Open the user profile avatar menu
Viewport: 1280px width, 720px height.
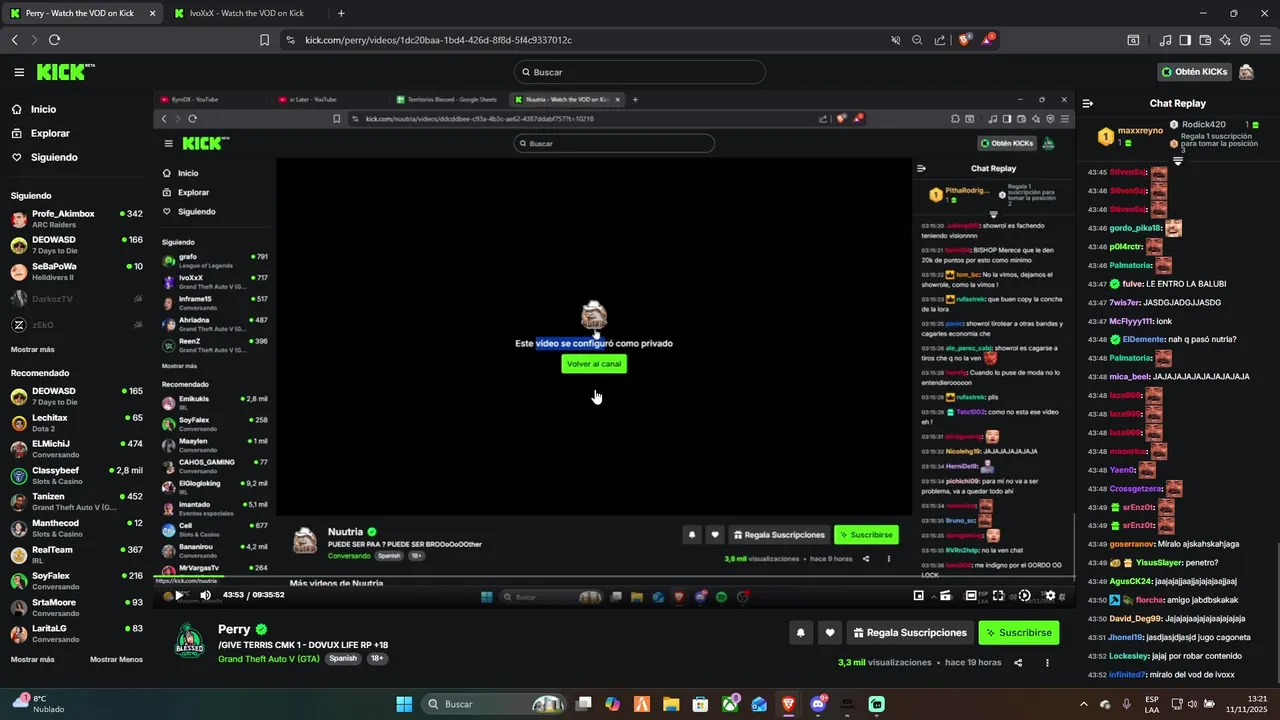(1246, 72)
